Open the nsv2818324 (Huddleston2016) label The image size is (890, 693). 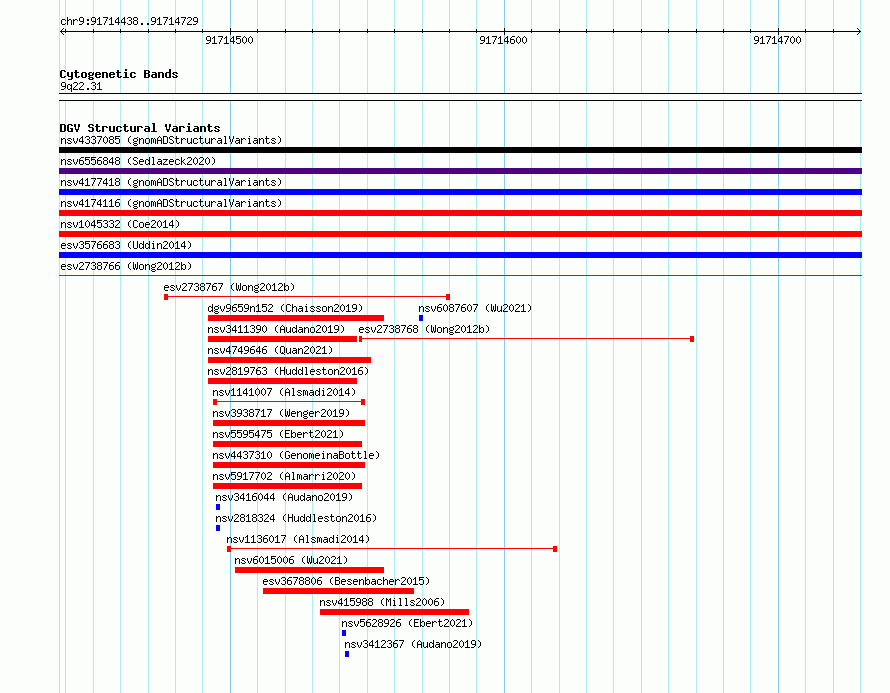point(296,518)
